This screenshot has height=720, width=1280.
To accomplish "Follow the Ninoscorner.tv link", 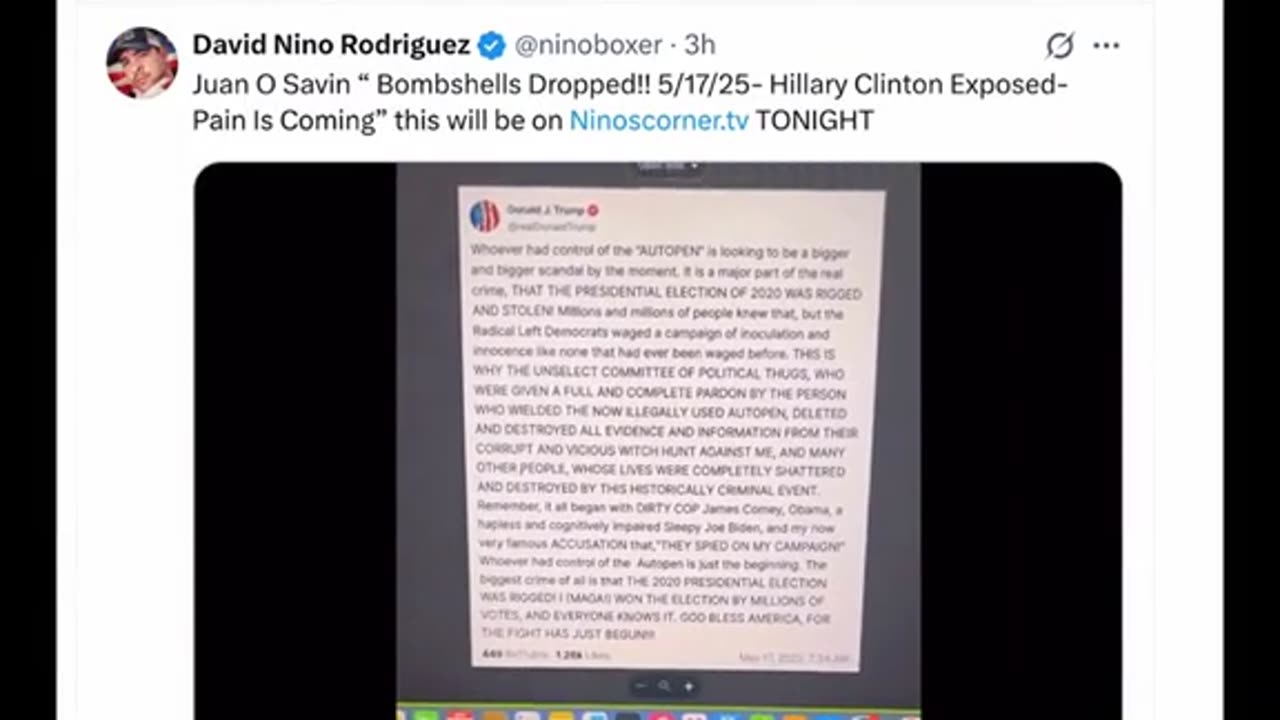I will [x=659, y=120].
